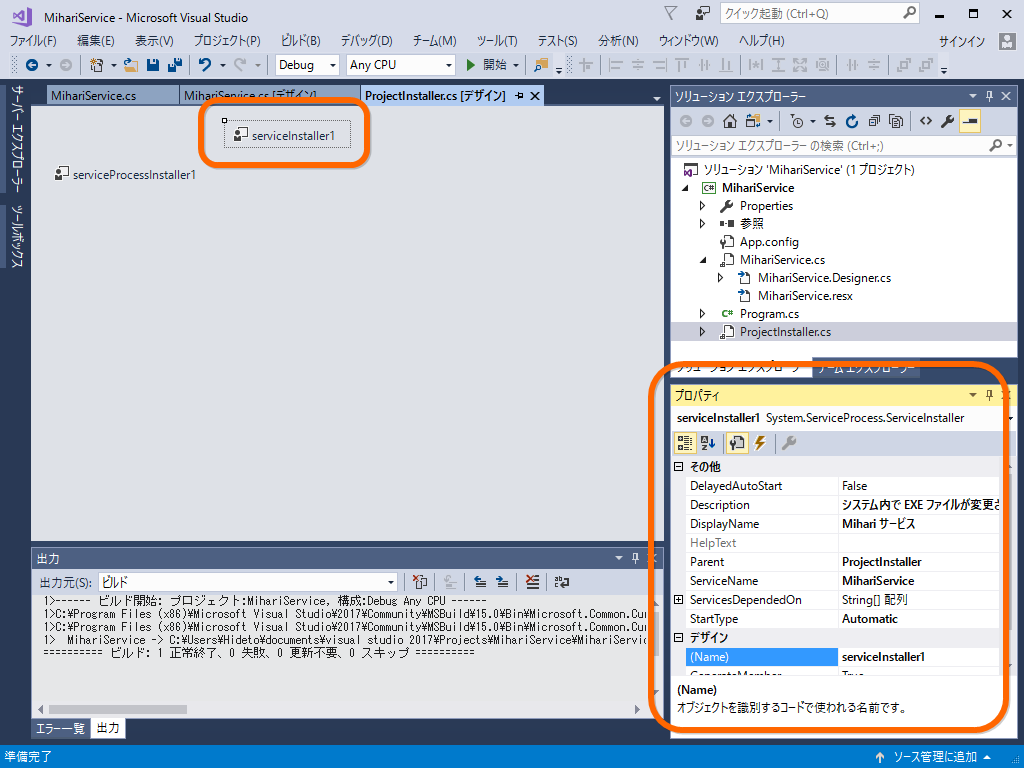Viewport: 1024px width, 768px height.
Task: Collapse the その他 property category
Action: click(679, 467)
